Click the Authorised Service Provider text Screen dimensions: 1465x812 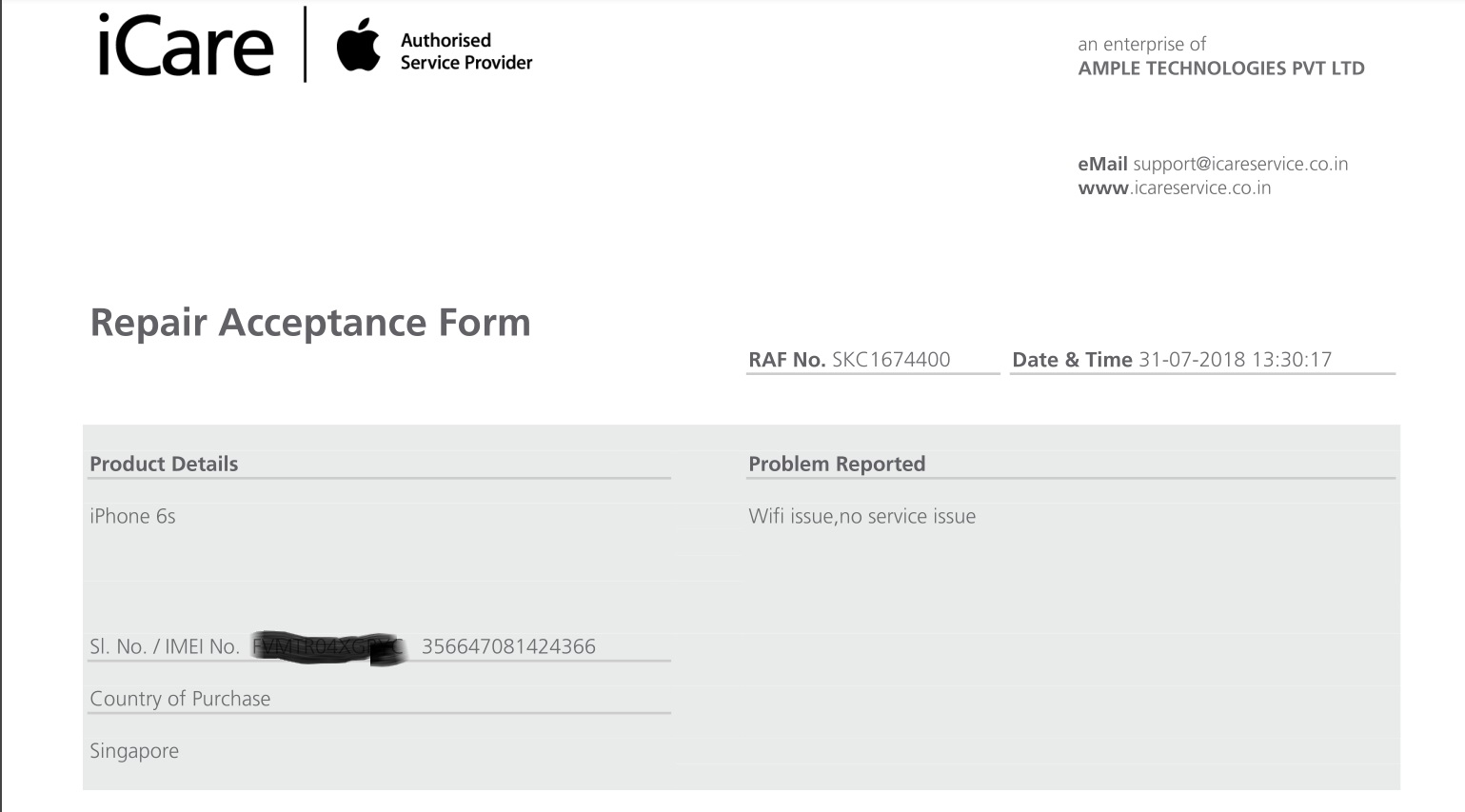pyautogui.click(x=466, y=51)
